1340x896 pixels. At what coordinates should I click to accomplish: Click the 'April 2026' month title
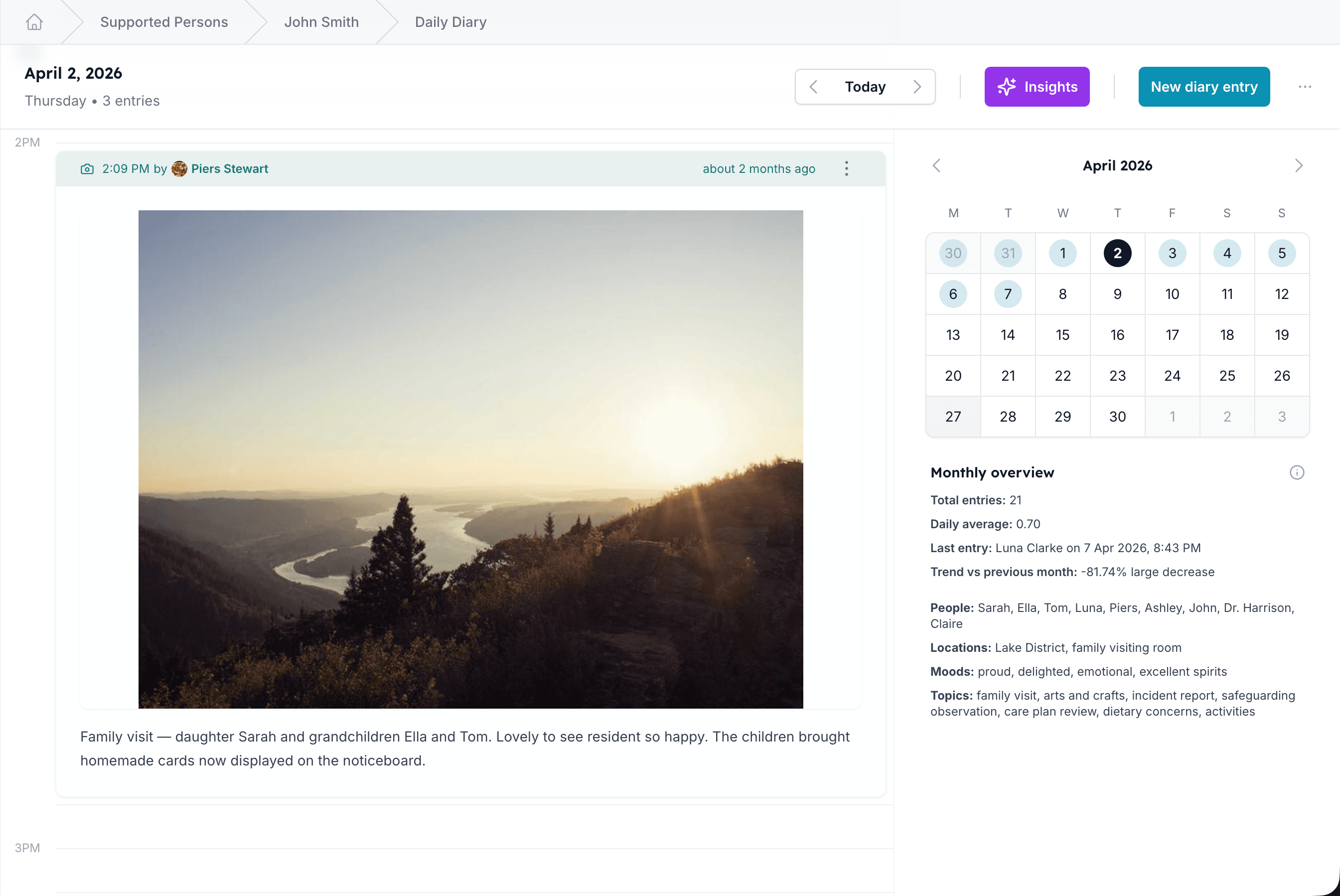pos(1117,166)
